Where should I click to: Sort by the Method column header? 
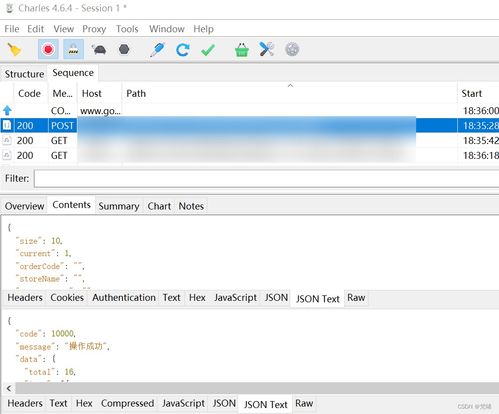pyautogui.click(x=62, y=93)
